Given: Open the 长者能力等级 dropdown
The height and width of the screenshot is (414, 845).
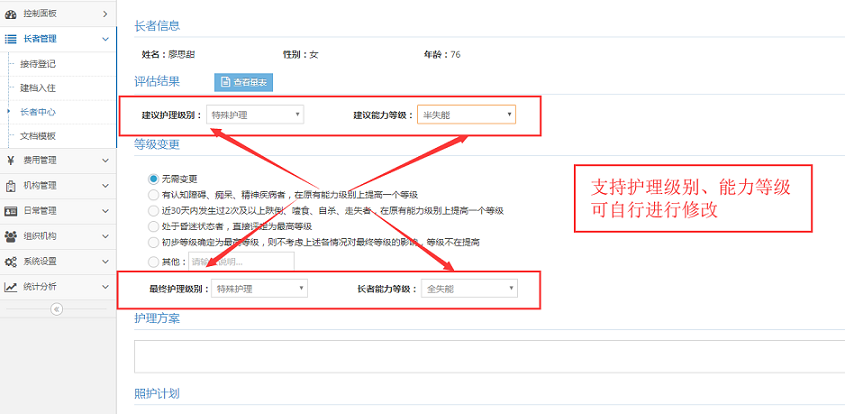Looking at the screenshot, I should [468, 289].
